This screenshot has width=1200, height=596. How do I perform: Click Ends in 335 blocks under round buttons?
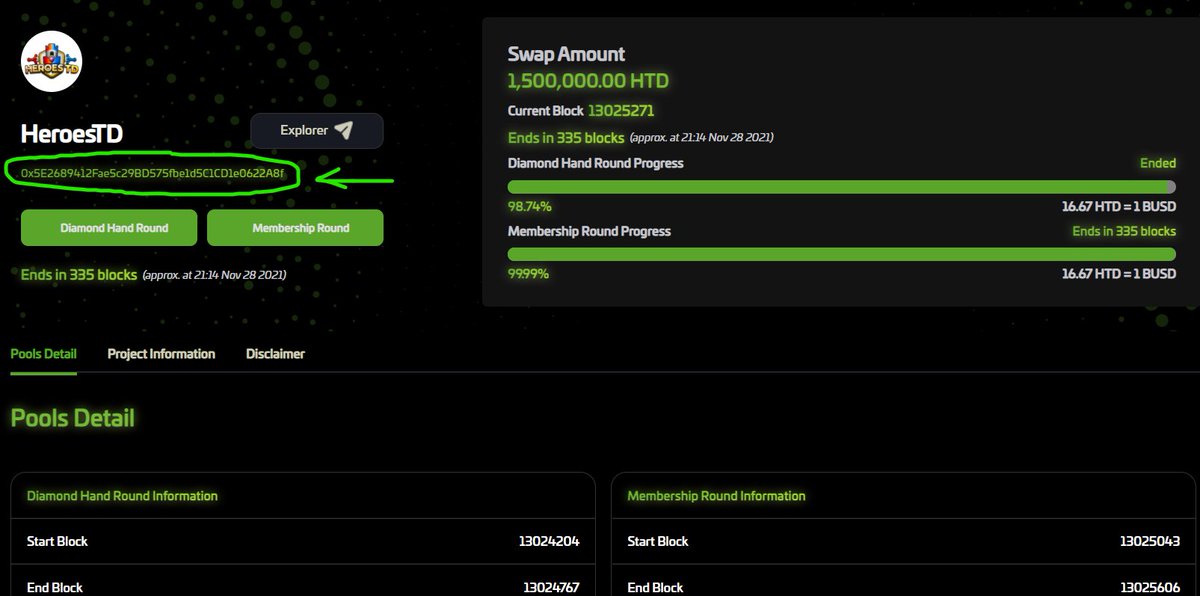[79, 274]
